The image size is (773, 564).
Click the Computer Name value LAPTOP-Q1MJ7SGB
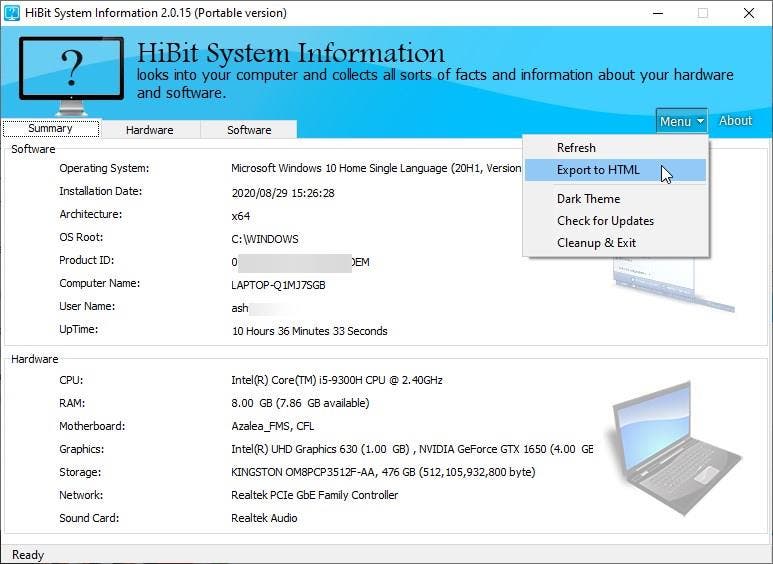pyautogui.click(x=278, y=285)
